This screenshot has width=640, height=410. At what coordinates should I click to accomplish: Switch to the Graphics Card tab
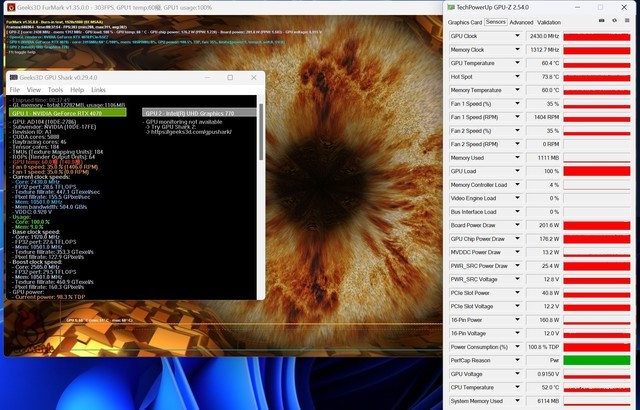[x=465, y=21]
